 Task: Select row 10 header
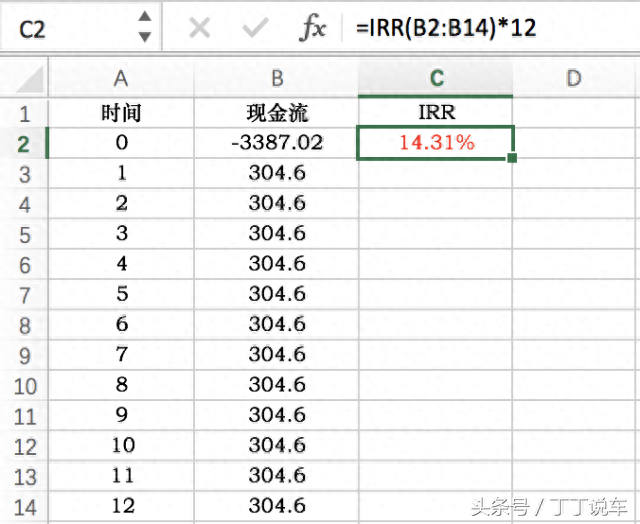24,386
